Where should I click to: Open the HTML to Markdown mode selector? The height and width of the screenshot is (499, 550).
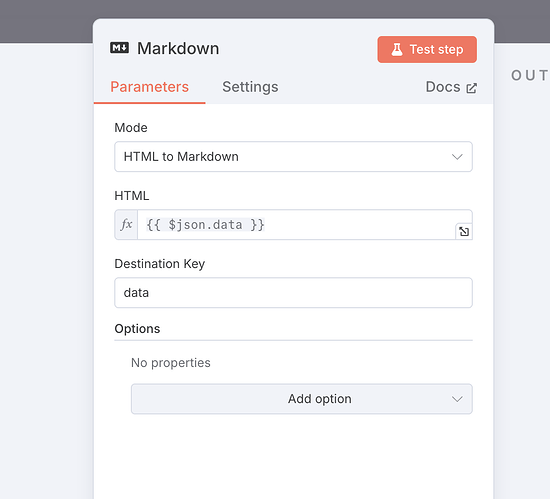[x=293, y=157]
